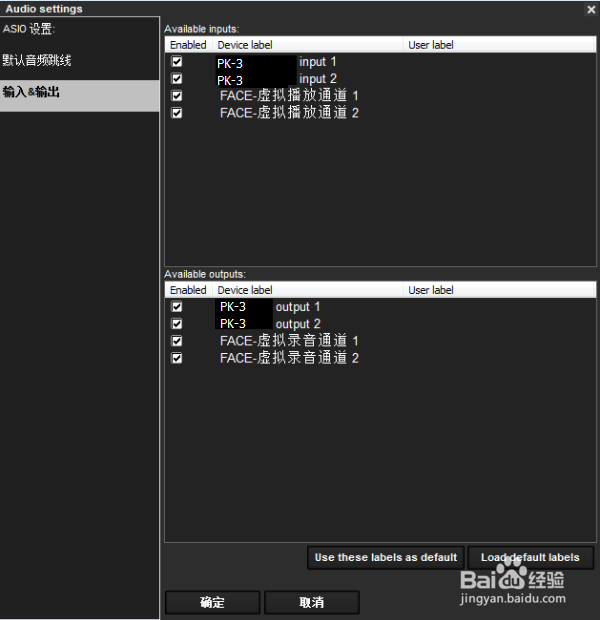
Task: Select the FACE-虚拟录音通道 1 label
Action: pyautogui.click(x=289, y=341)
